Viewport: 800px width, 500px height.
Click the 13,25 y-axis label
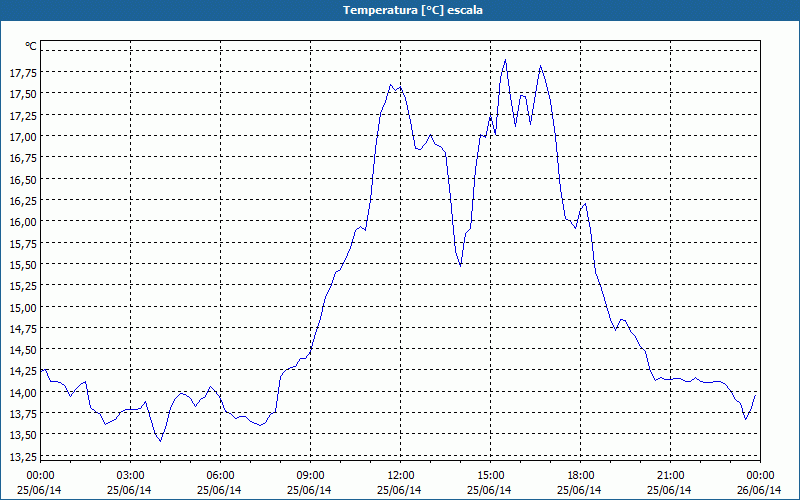click(x=23, y=457)
